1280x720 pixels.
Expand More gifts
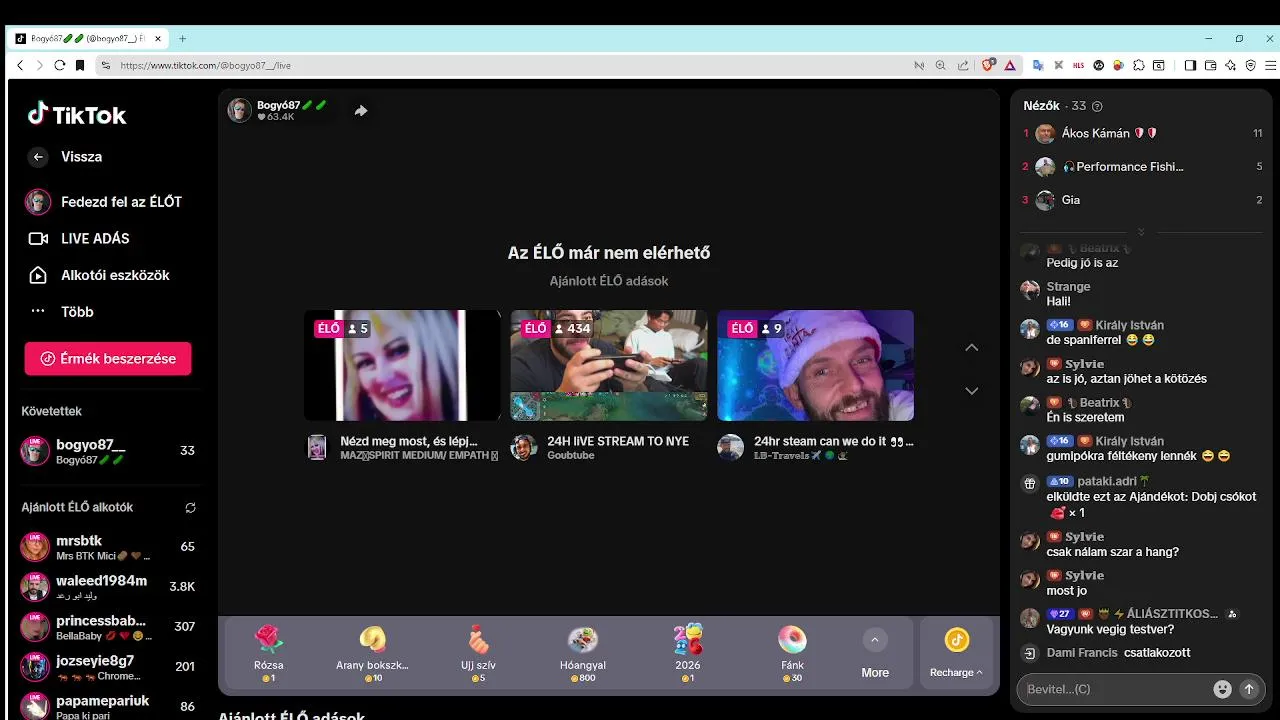pyautogui.click(x=875, y=653)
